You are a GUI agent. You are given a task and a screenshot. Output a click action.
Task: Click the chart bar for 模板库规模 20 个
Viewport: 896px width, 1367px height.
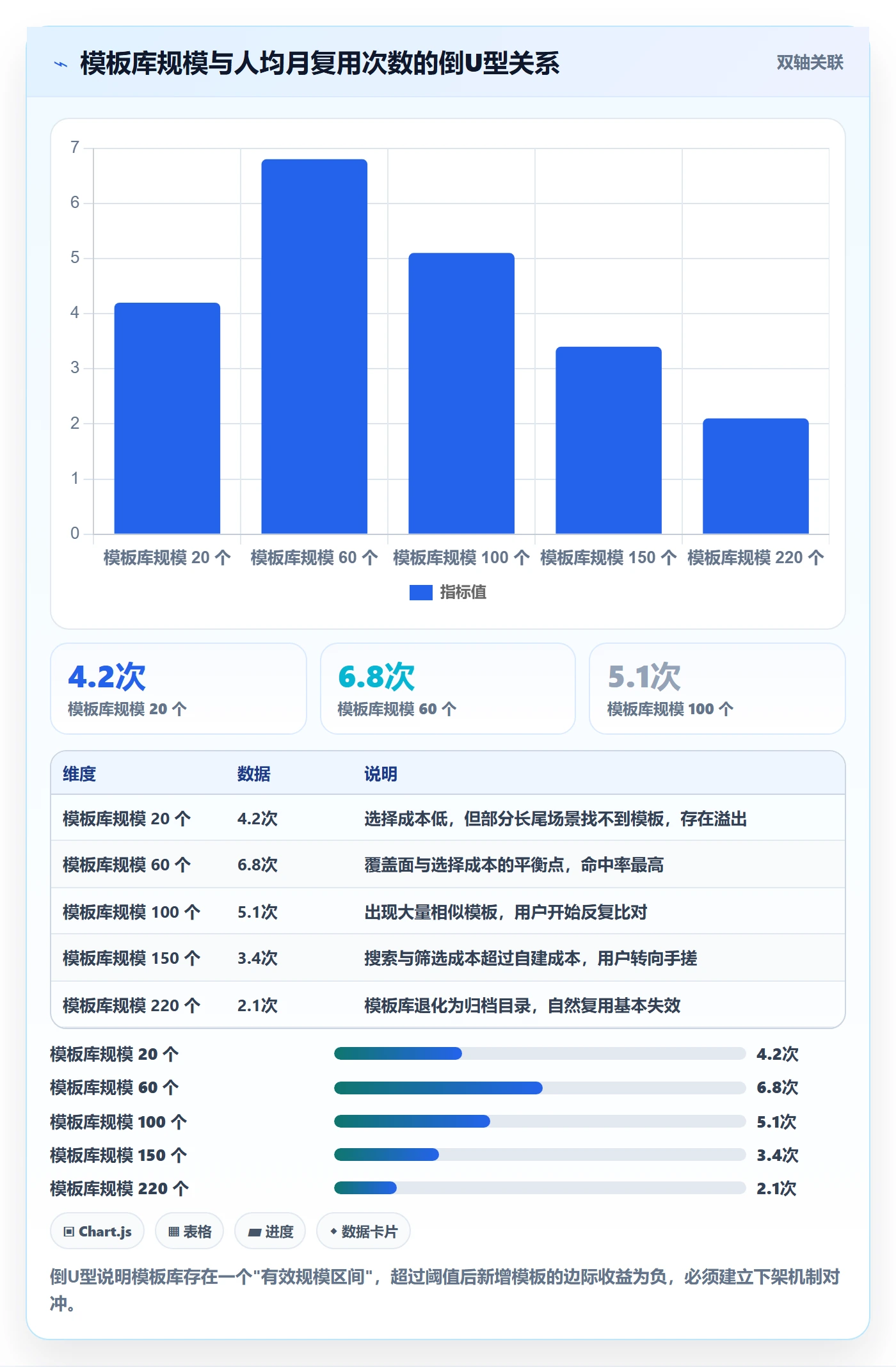click(167, 418)
